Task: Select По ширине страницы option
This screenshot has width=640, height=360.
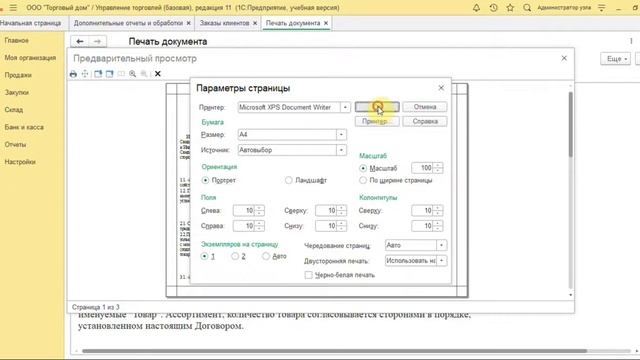Action: pos(363,180)
